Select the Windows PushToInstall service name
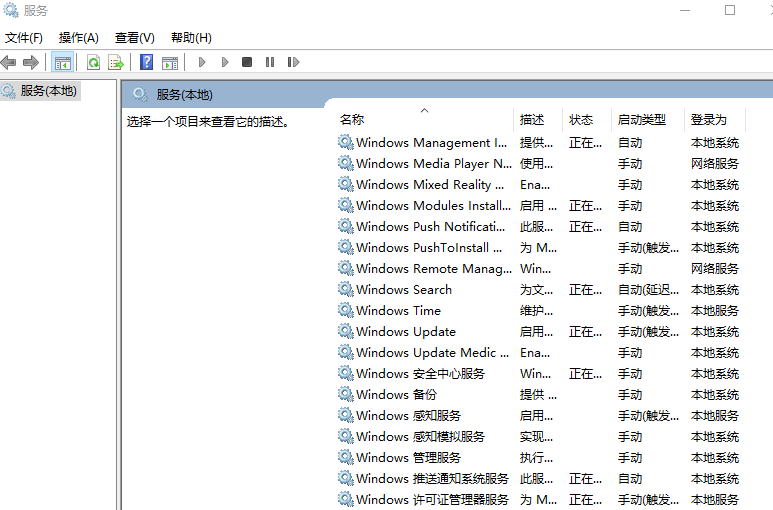The image size is (773, 510). 429,248
